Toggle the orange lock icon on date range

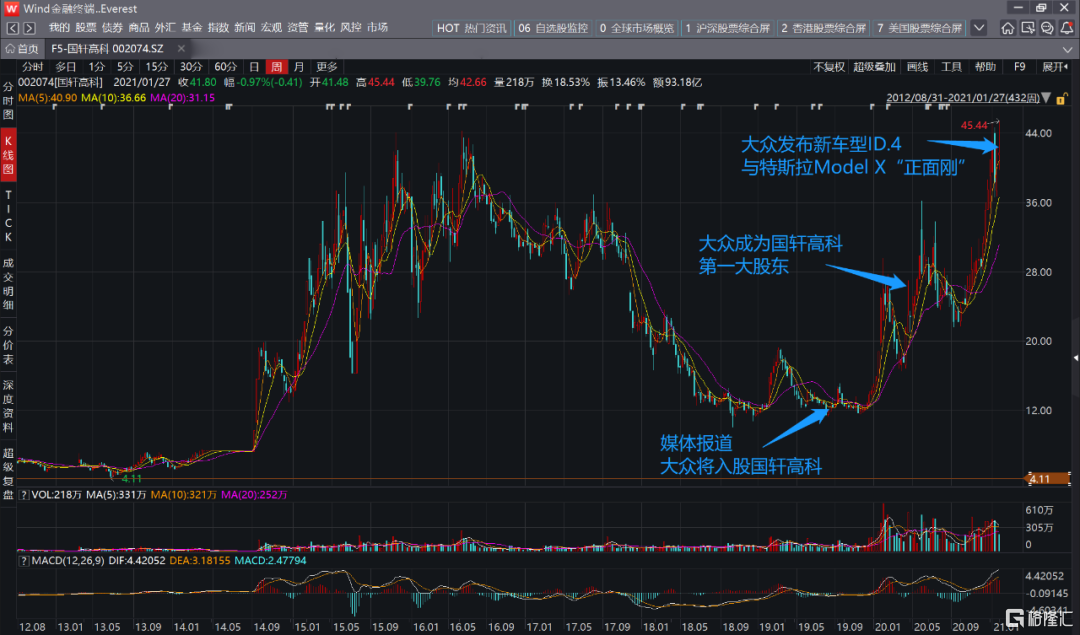click(x=1061, y=98)
